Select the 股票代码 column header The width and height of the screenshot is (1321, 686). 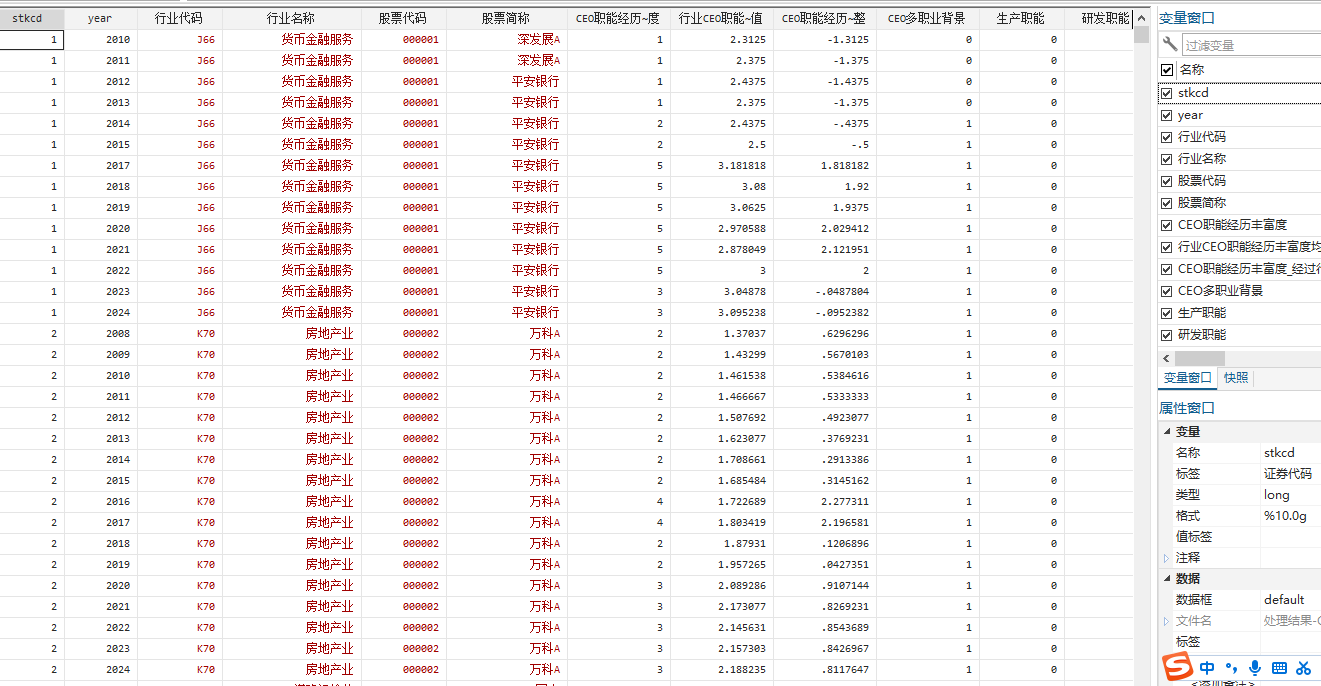coord(404,18)
